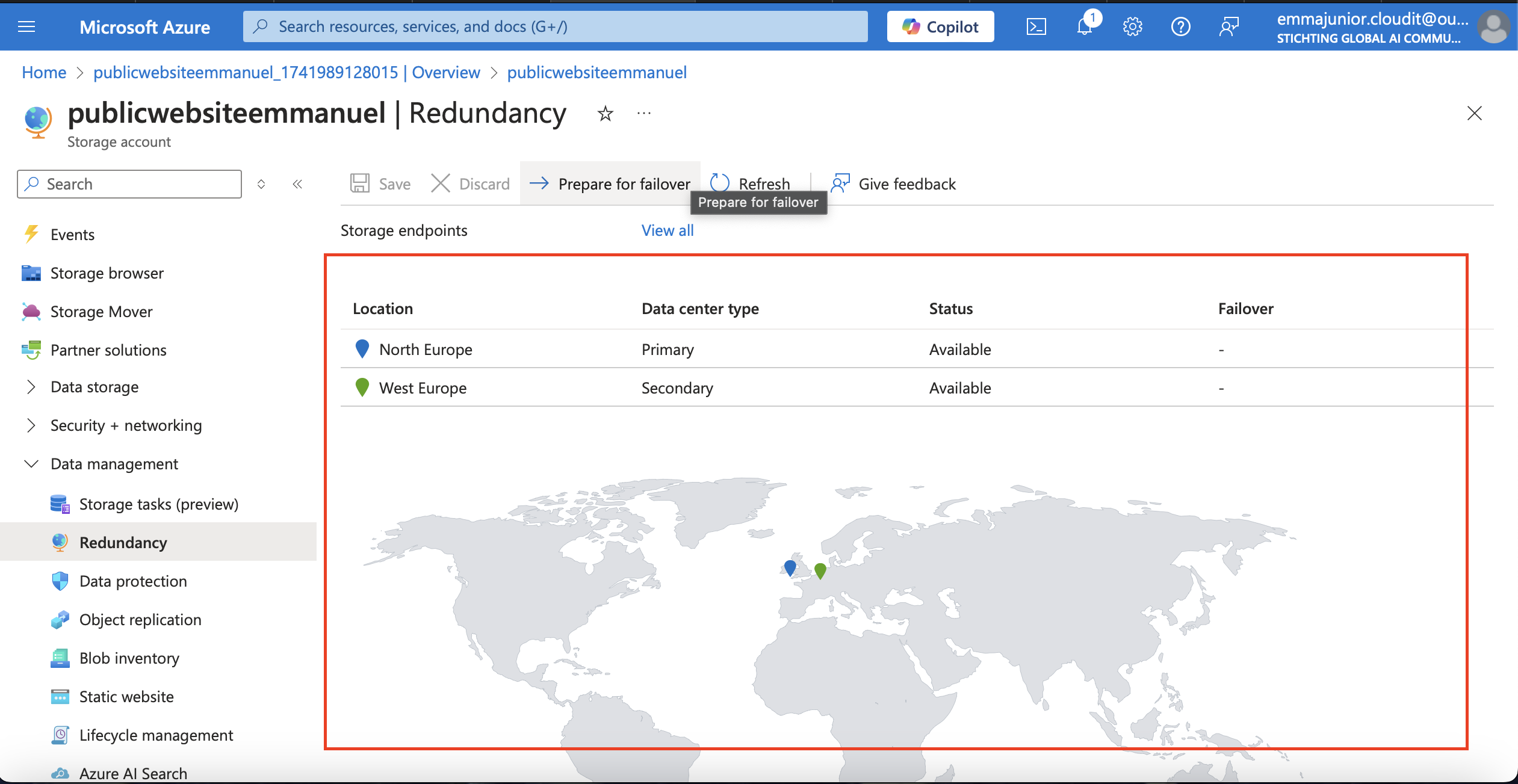Click the Failover column header

coord(1246,309)
